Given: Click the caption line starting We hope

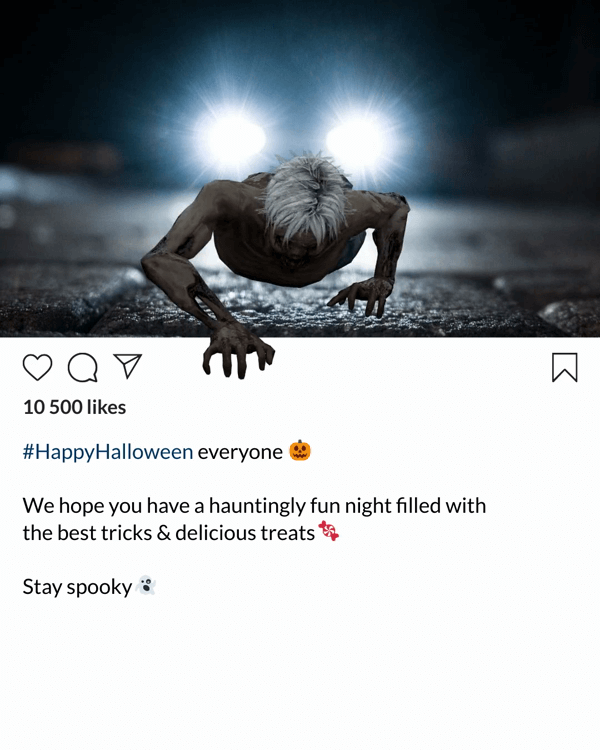Looking at the screenshot, I should (x=254, y=506).
